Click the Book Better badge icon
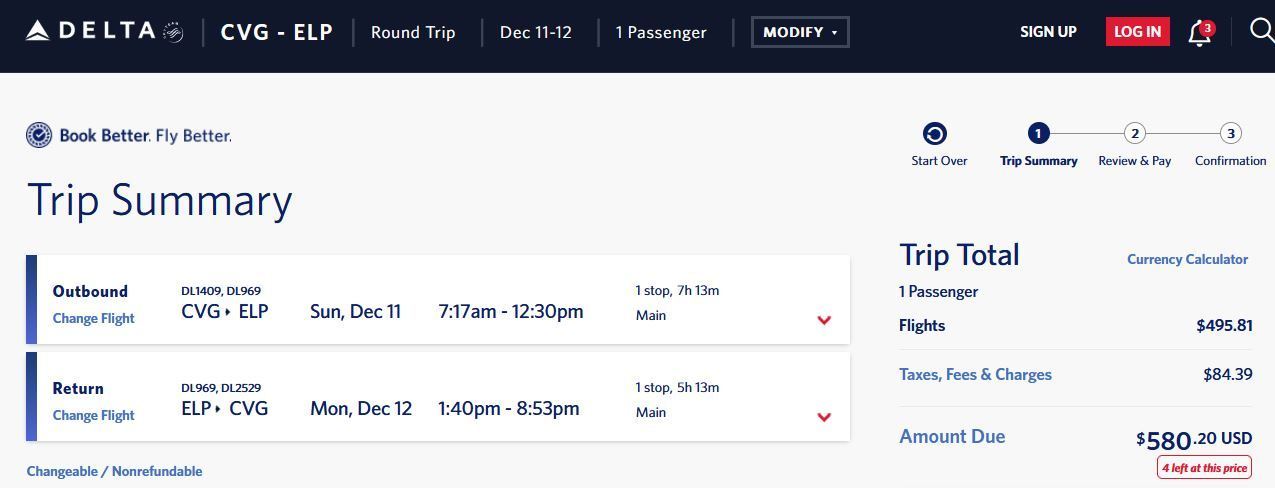 coord(39,135)
